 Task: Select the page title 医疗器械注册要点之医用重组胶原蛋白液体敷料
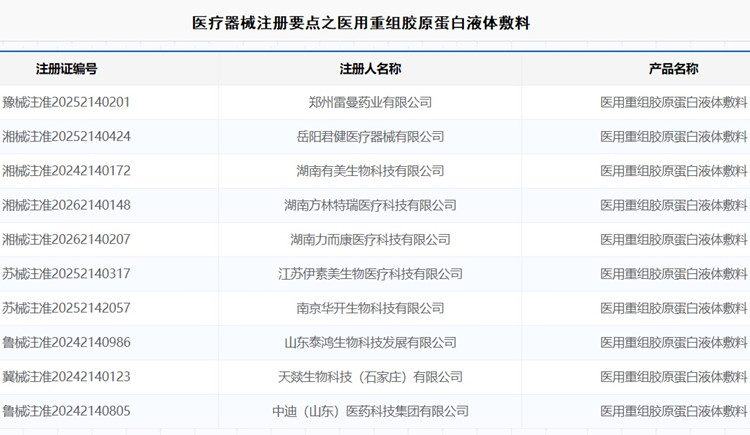361,23
